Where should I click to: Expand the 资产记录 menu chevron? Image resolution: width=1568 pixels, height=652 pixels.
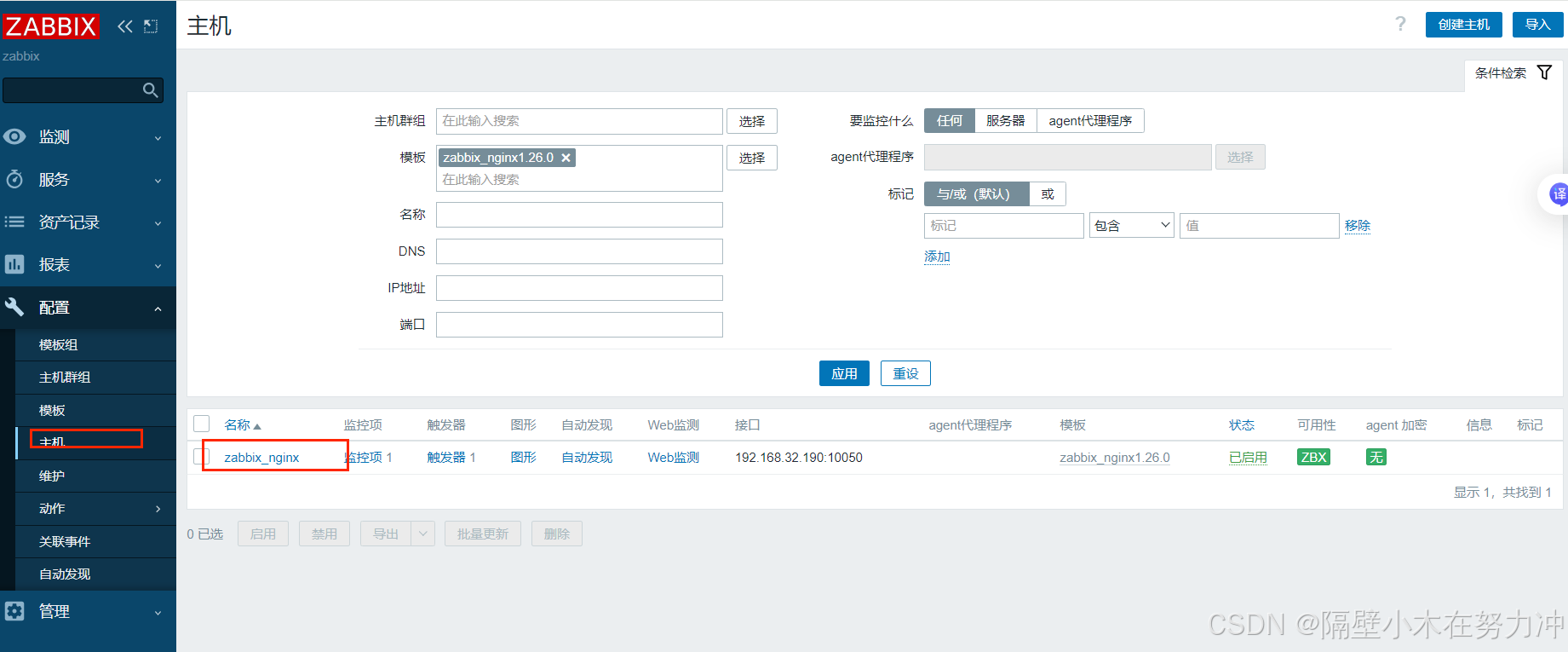pos(158,223)
